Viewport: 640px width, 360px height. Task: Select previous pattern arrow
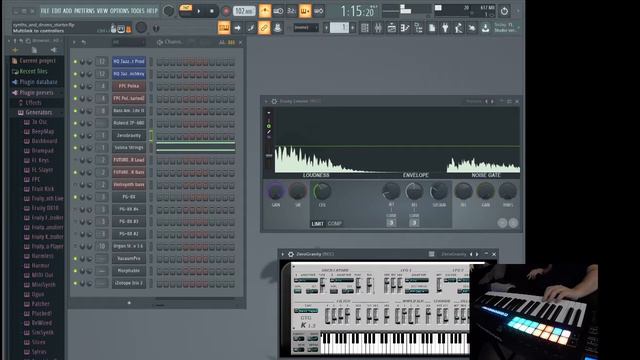pos(326,28)
